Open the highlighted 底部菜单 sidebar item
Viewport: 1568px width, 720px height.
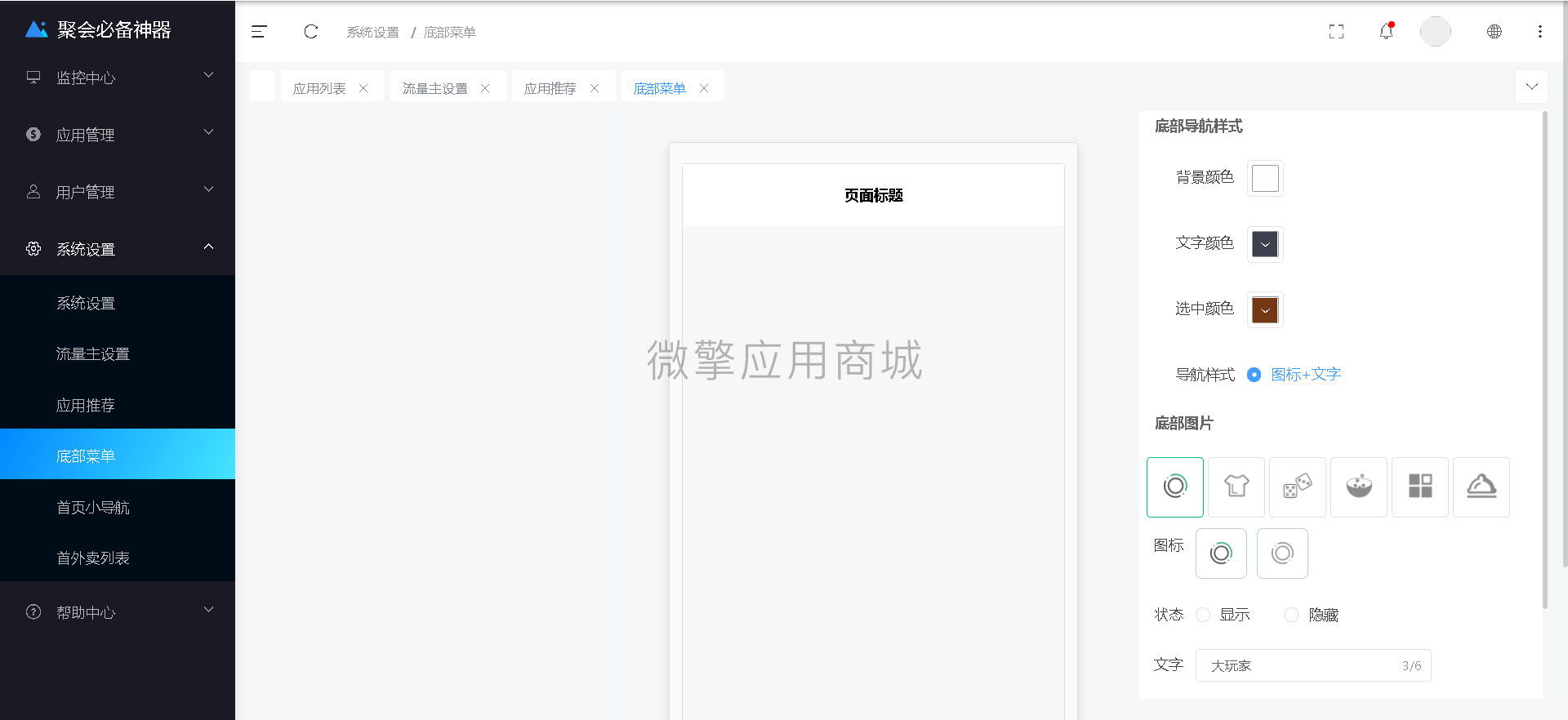pos(118,455)
